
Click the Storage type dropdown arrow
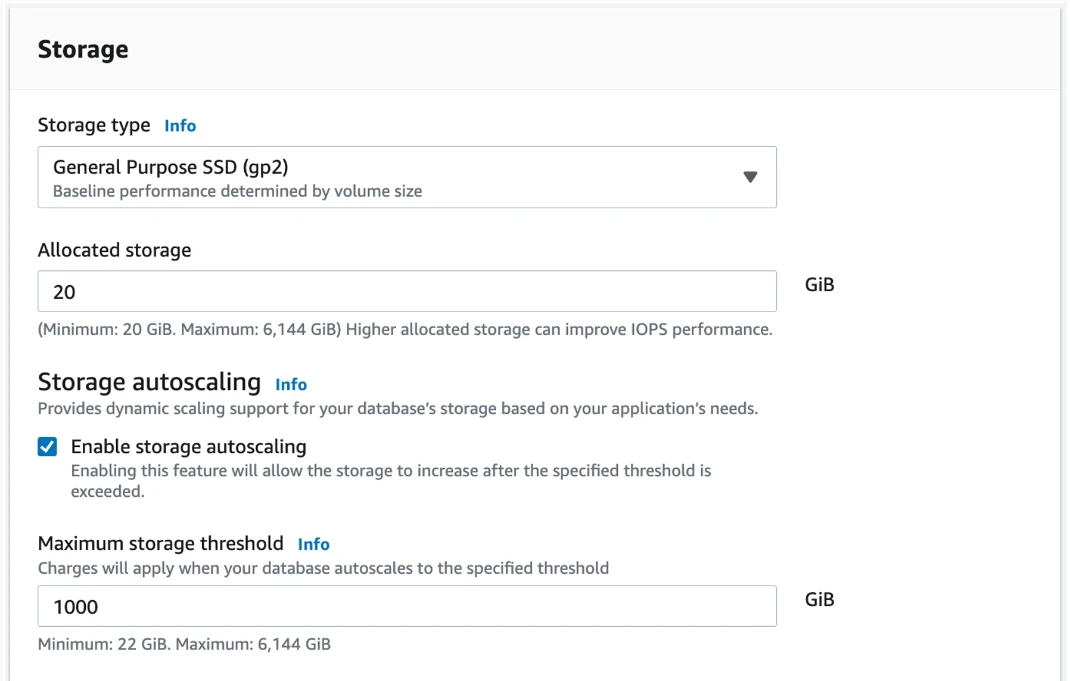pyautogui.click(x=750, y=177)
